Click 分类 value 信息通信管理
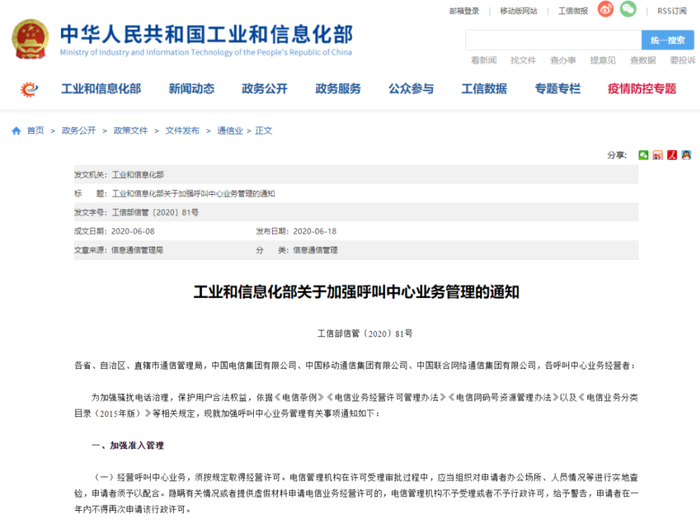 click(x=315, y=250)
